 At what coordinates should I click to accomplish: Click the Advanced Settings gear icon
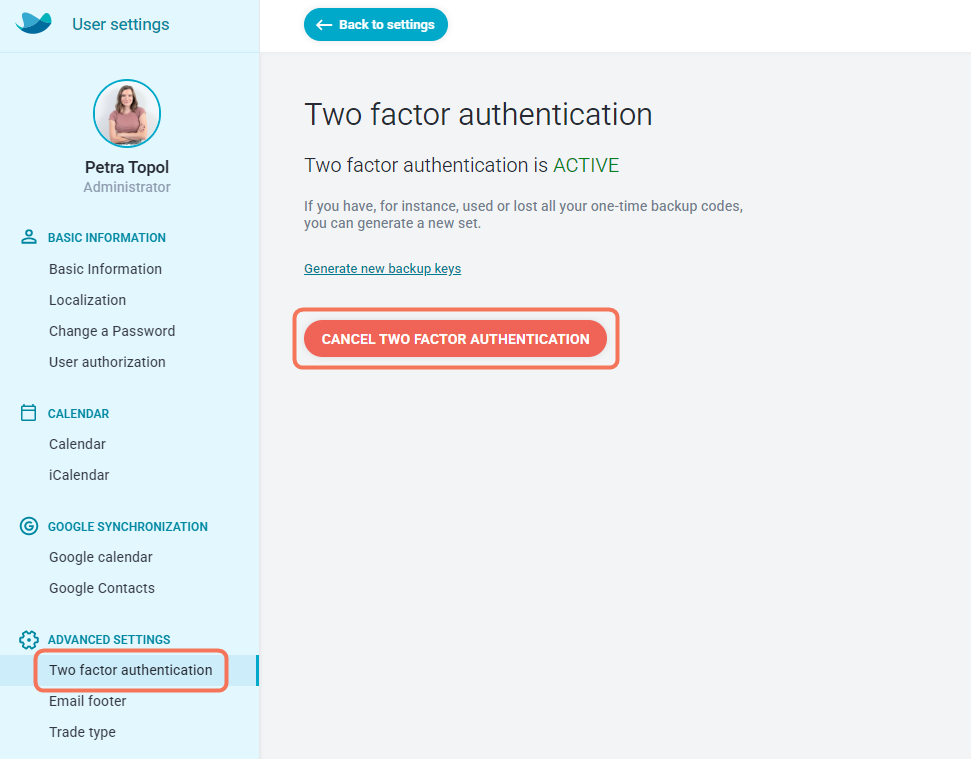(28, 640)
